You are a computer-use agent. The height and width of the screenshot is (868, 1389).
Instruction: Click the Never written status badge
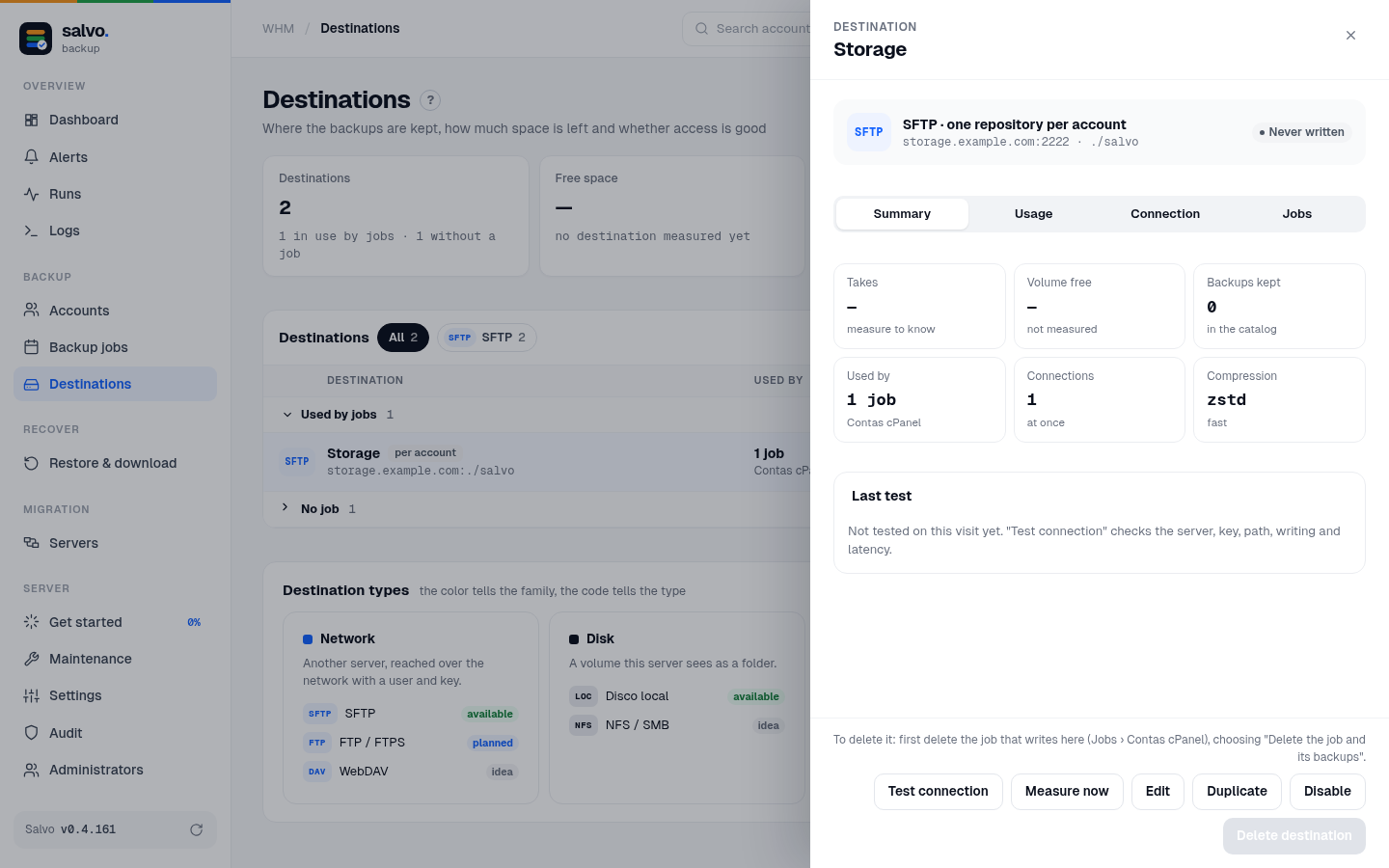1301,132
